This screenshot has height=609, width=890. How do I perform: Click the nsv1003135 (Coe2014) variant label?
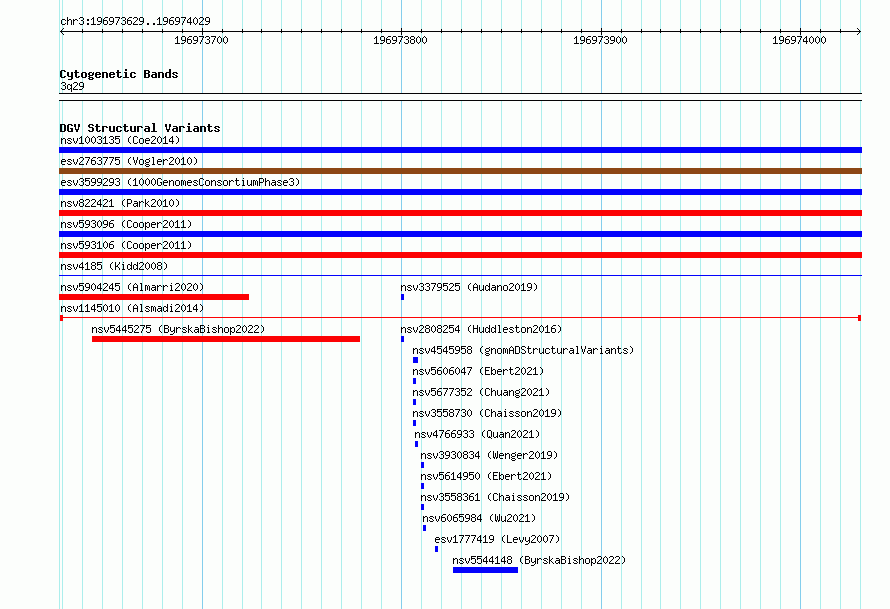[x=120, y=140]
